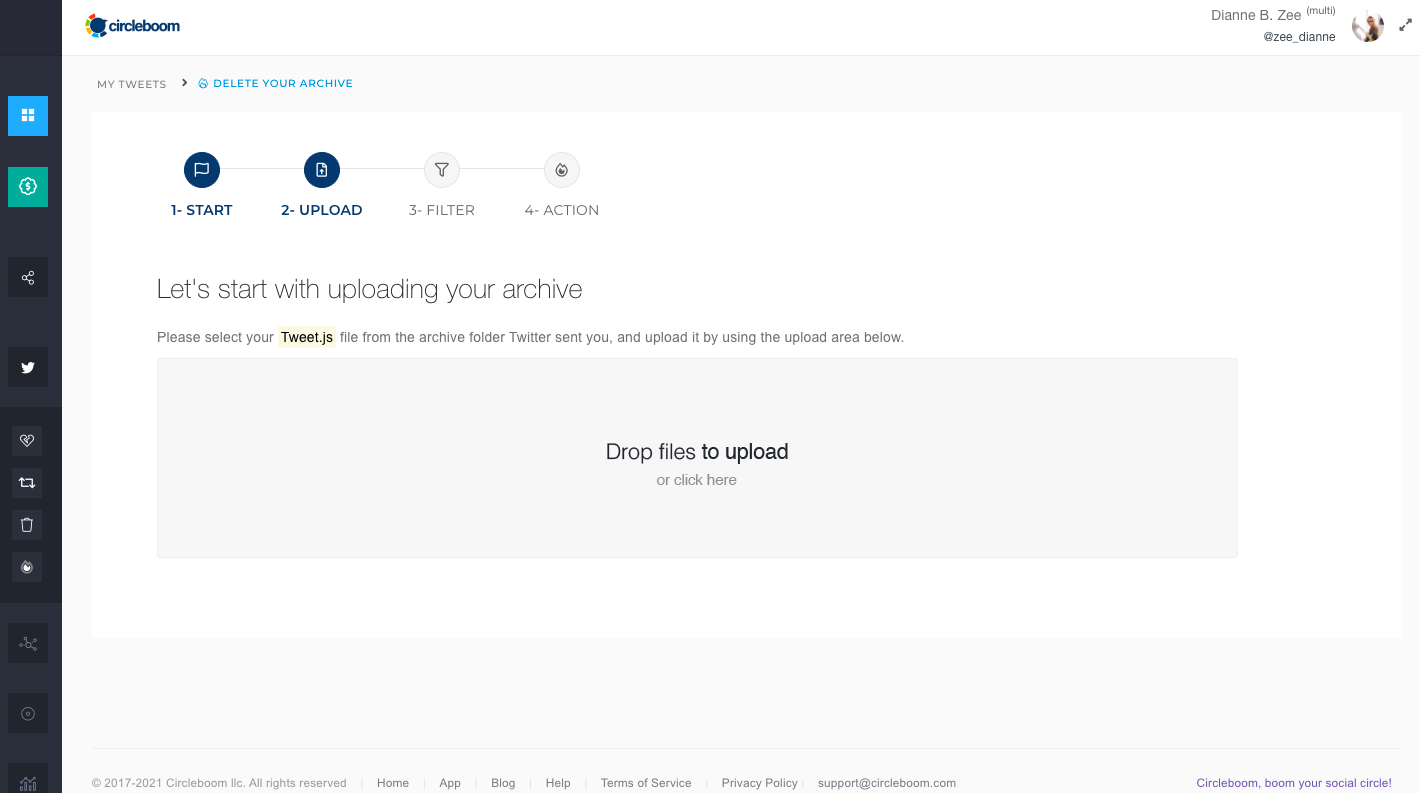Go back to MY TWEETS breadcrumb
Image resolution: width=1420 pixels, height=793 pixels.
(x=131, y=84)
